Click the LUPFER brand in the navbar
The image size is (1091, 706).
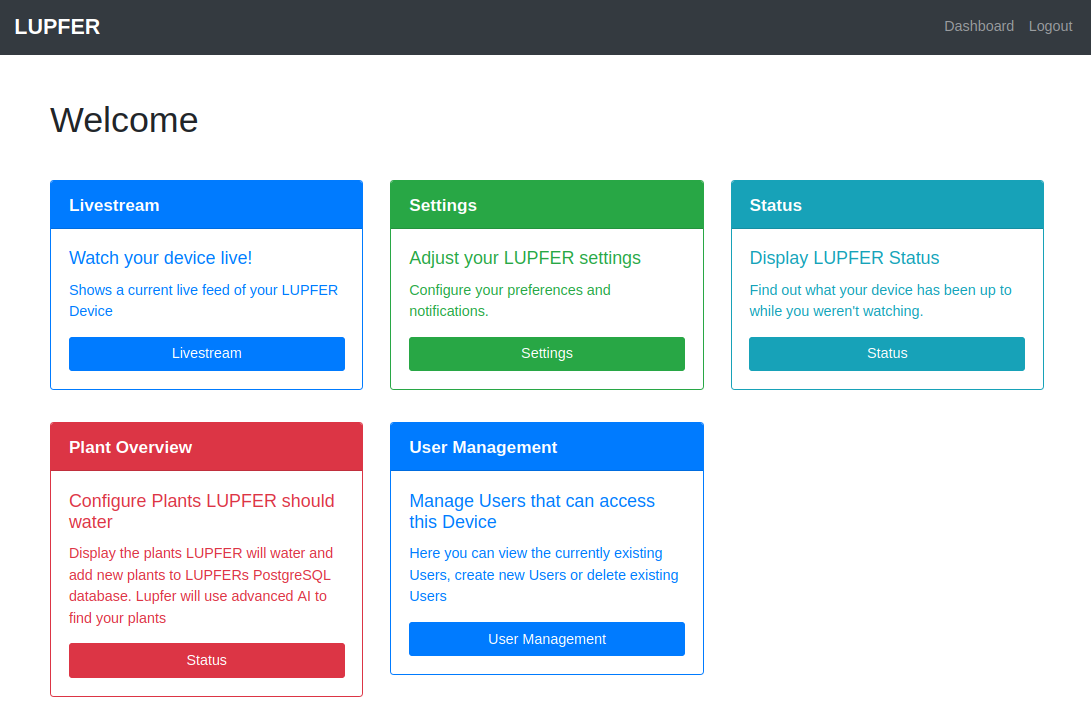57,27
